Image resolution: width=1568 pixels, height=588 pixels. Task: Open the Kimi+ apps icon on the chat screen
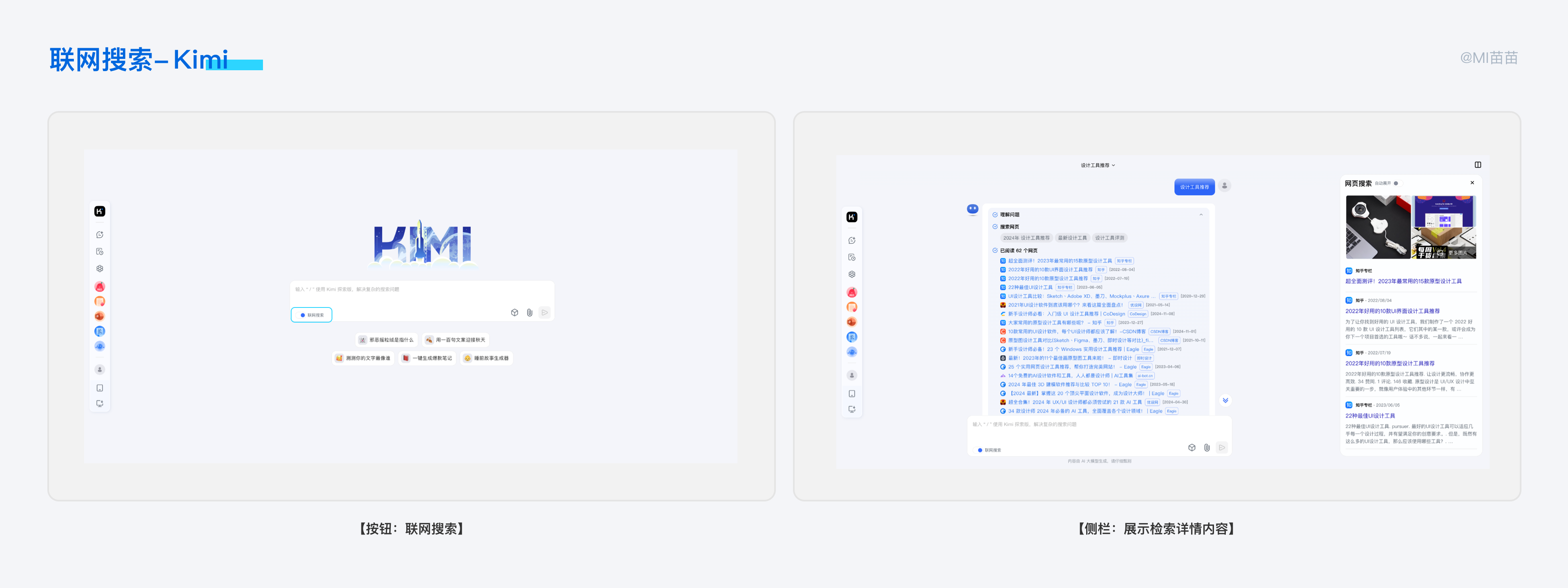(851, 274)
